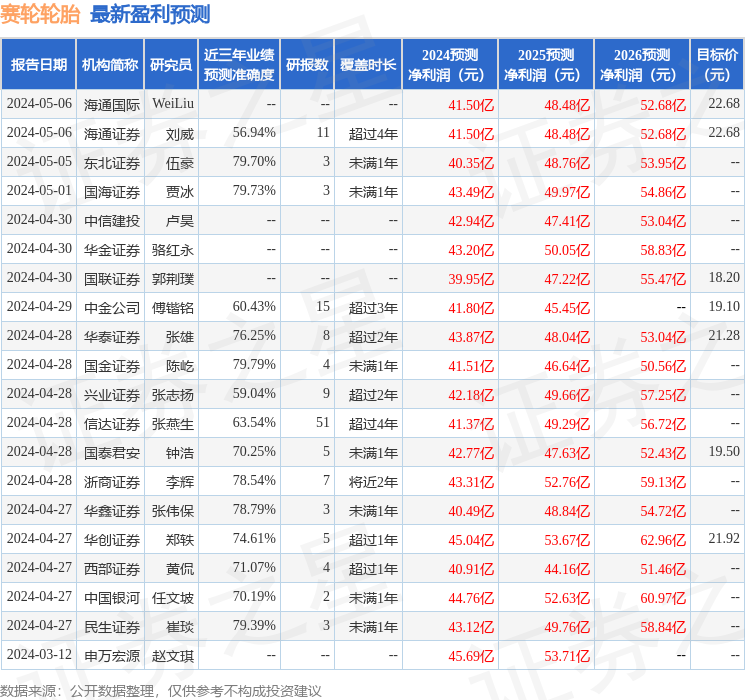
Task: Select the 民生证券 institution cell
Action: pos(112,627)
